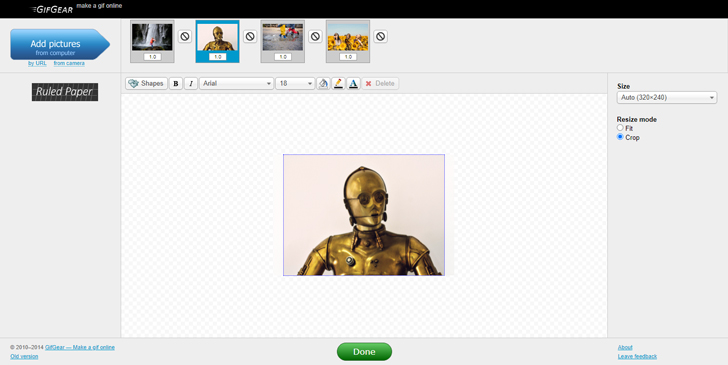Remove the waterfall frame via its delete icon
Screen dimensions: 728x365
(x=185, y=36)
